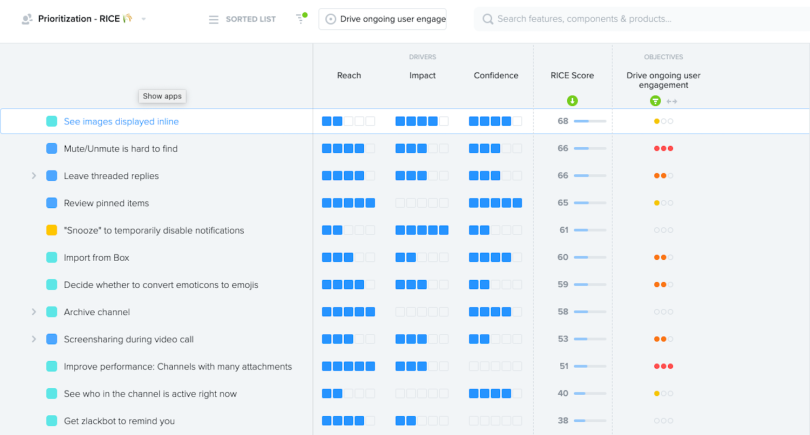The height and width of the screenshot is (435, 810).
Task: Open the Prioritization RICE view dropdown arrow
Action: coord(144,19)
